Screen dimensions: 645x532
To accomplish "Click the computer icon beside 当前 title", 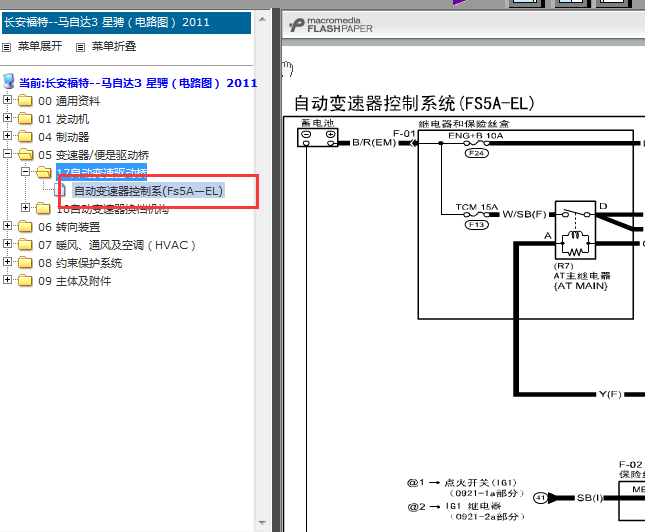I will click(9, 81).
